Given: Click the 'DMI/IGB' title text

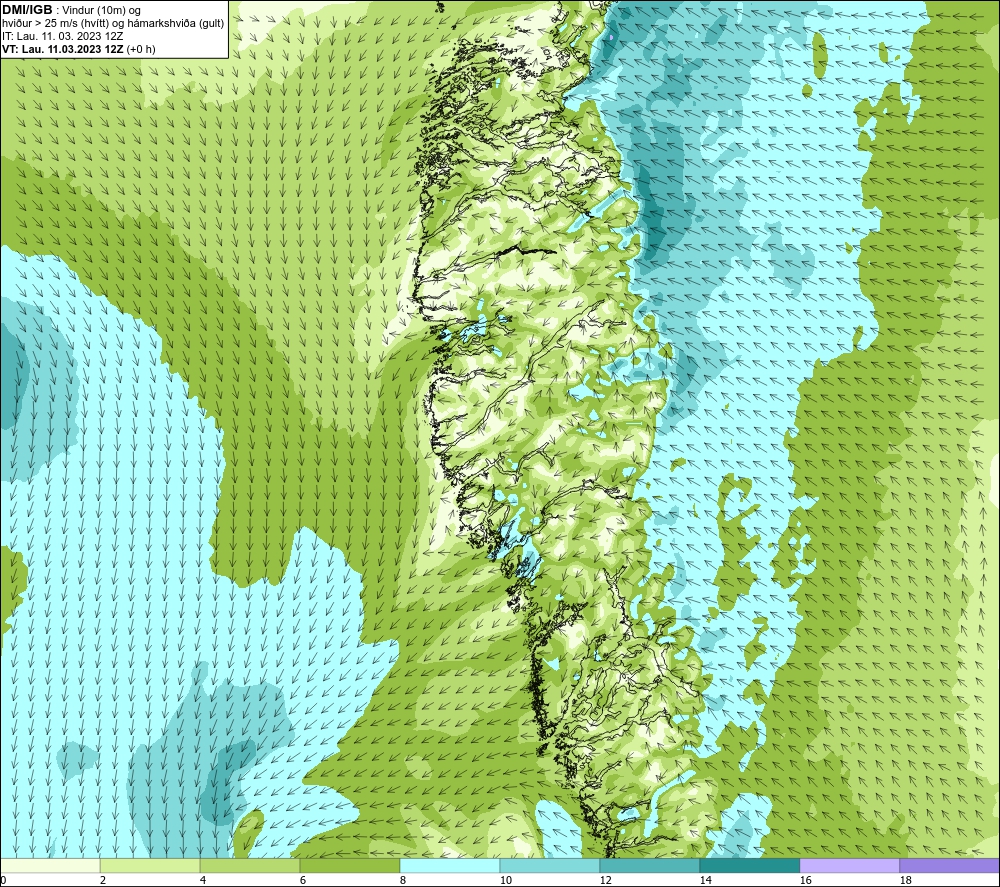Looking at the screenshot, I should pos(27,10).
